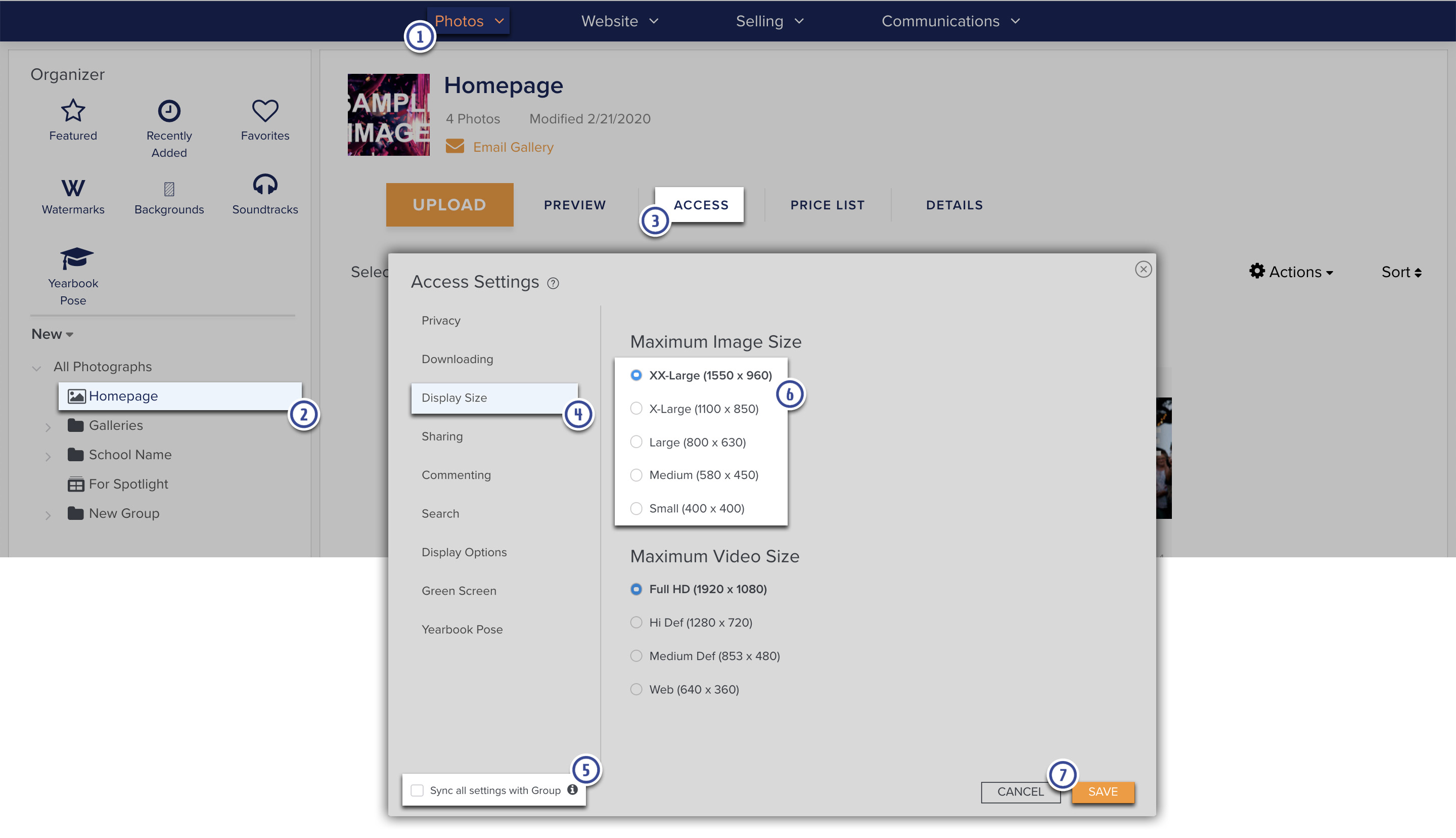Click the DETAILS tab
1456x838 pixels.
tap(954, 205)
